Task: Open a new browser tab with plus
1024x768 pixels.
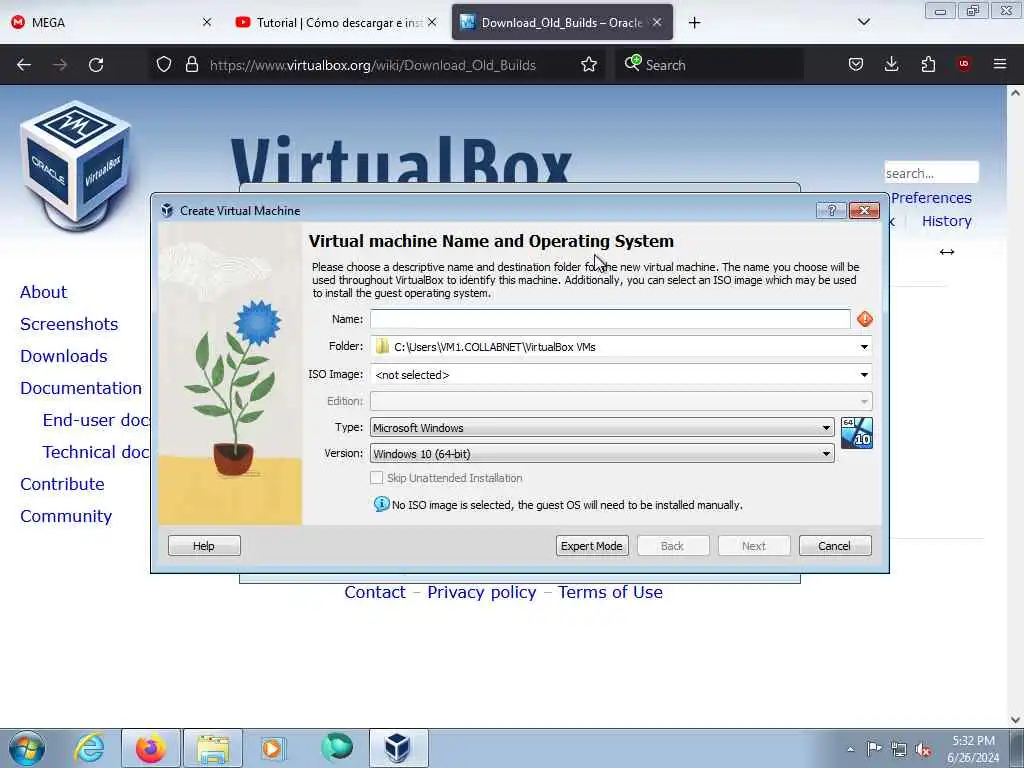Action: pyautogui.click(x=694, y=23)
